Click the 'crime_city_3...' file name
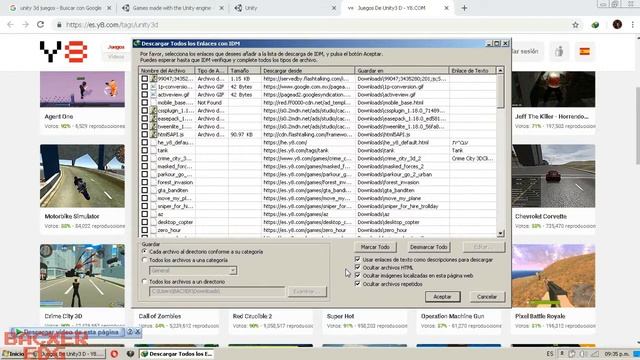The height and width of the screenshot is (360, 640). tap(174, 158)
